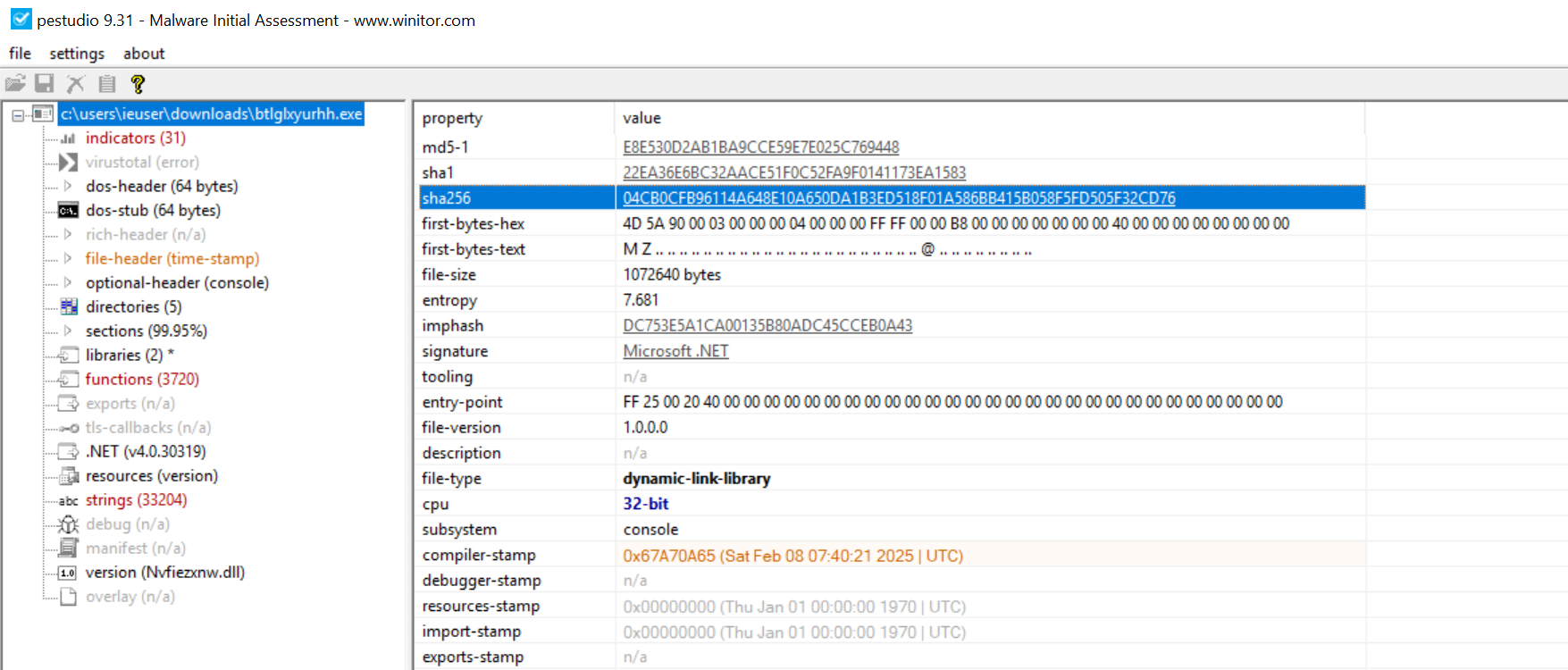Open the file menu
The width and height of the screenshot is (1568, 670).
(20, 54)
